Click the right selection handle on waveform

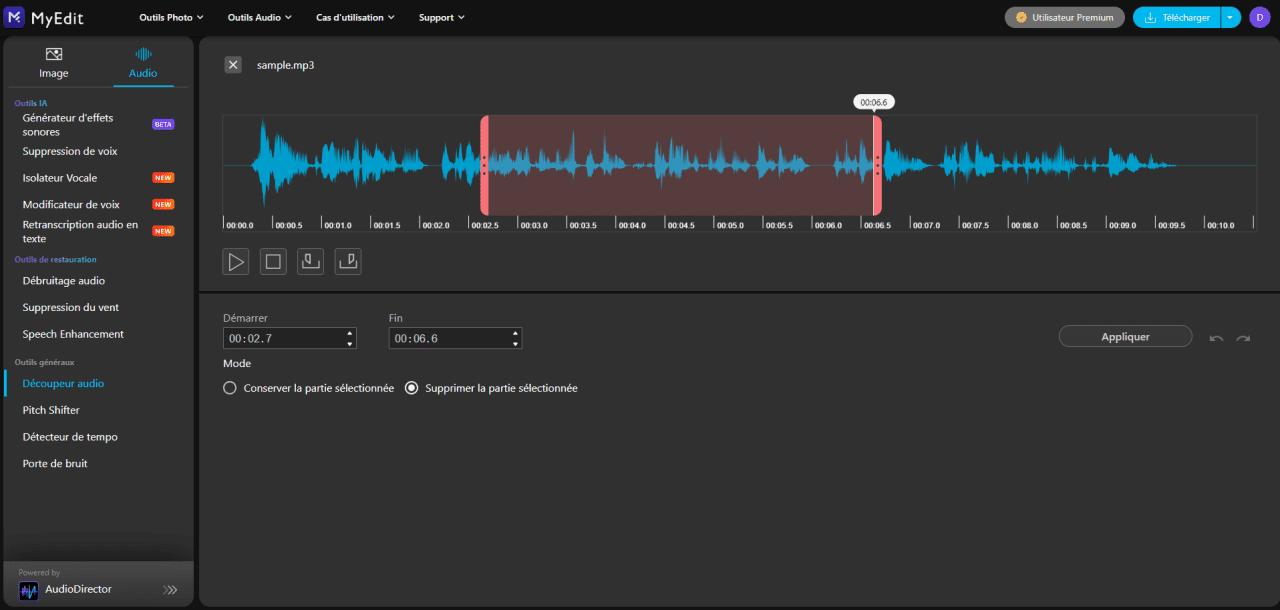coord(877,165)
